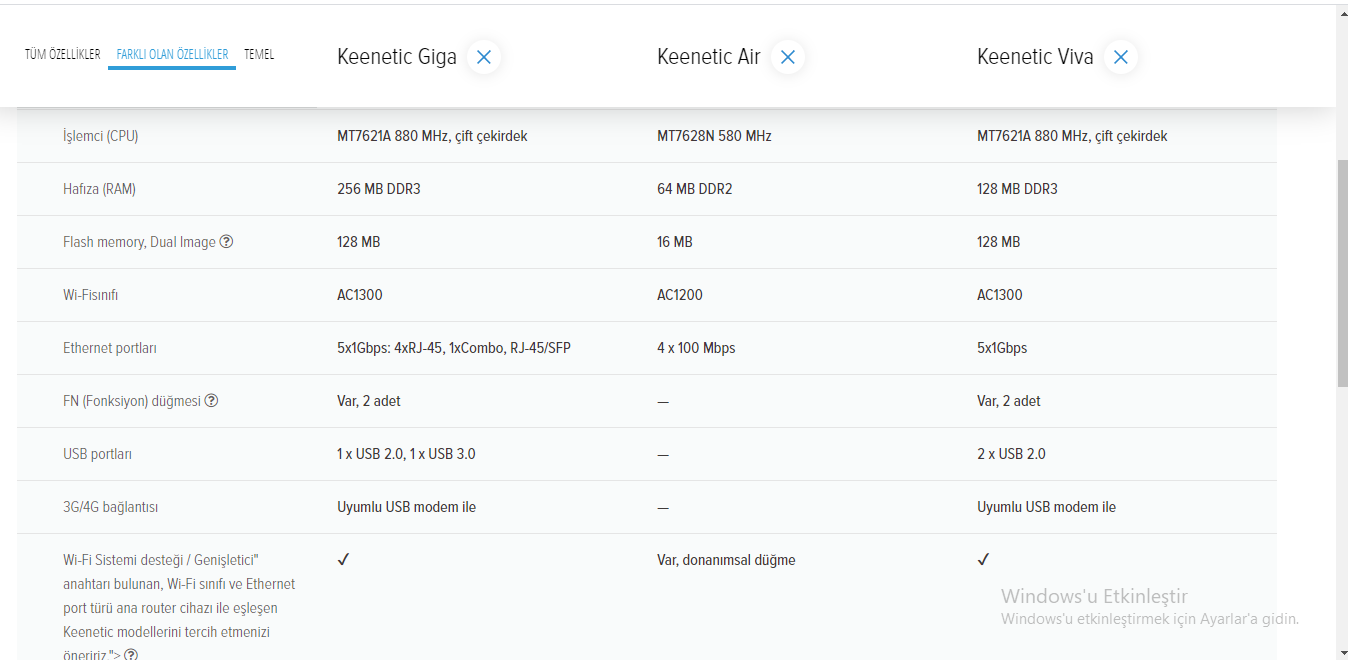Screen dimensions: 1348x660
Task: Click the Keenetic Air product title
Action: [x=709, y=57]
